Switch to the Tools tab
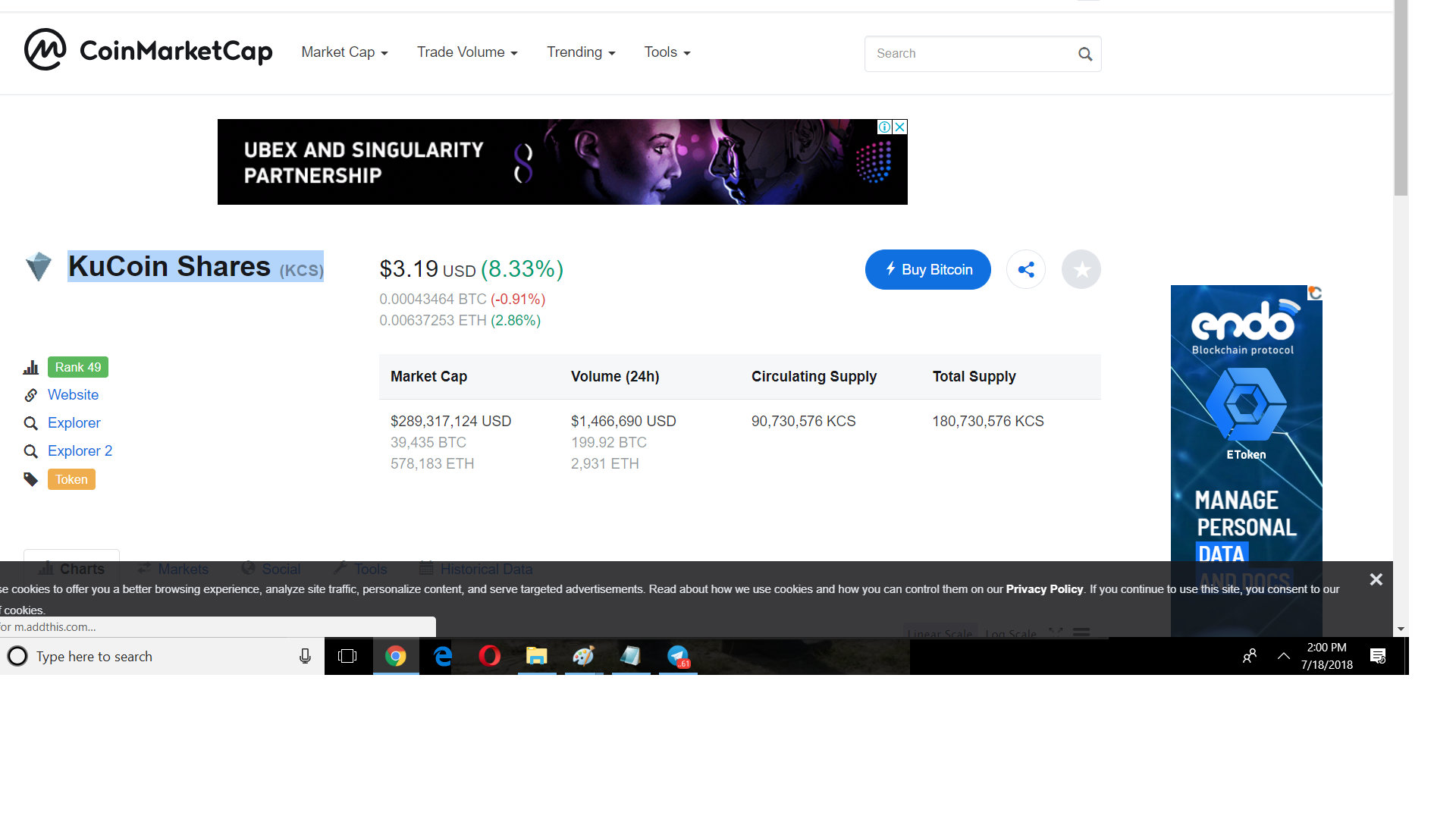1456x819 pixels. 360,569
